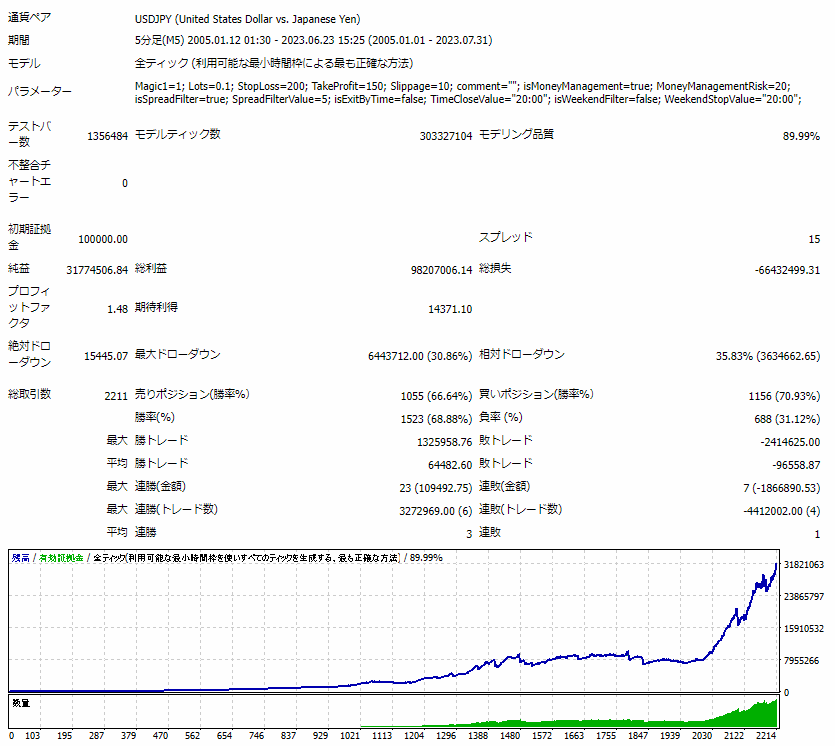Click max consecutive wins 23 (109492.75)
This screenshot has width=835, height=746.
click(x=436, y=488)
